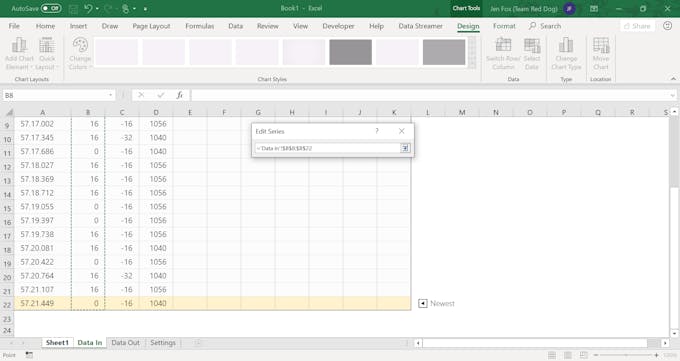This screenshot has width=680, height=361.
Task: Switch to Settings sheet tab
Action: [163, 343]
